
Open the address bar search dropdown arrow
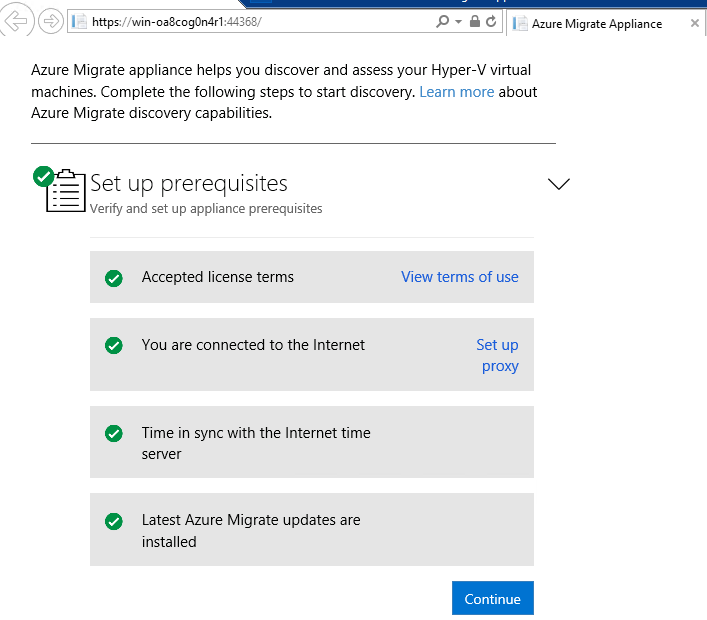tap(459, 22)
